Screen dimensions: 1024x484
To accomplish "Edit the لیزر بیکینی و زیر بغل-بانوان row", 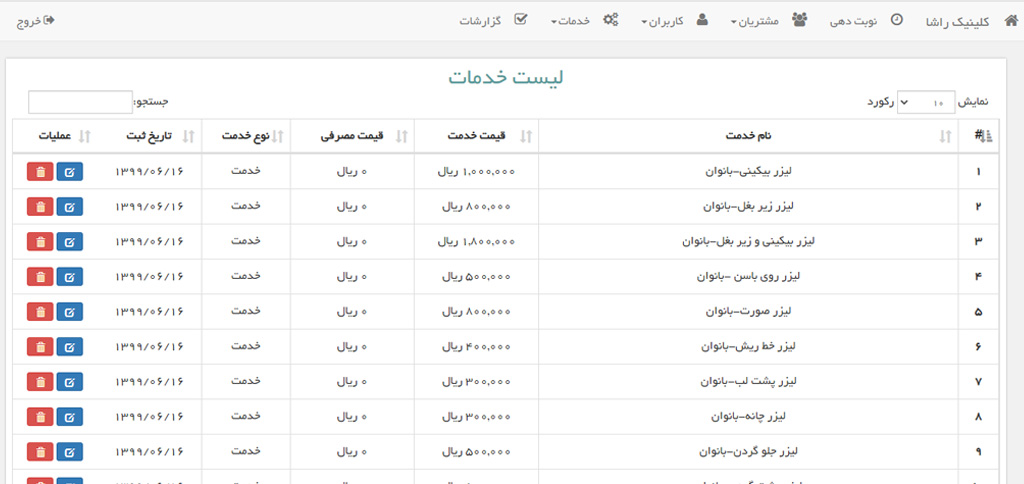I will [70, 242].
